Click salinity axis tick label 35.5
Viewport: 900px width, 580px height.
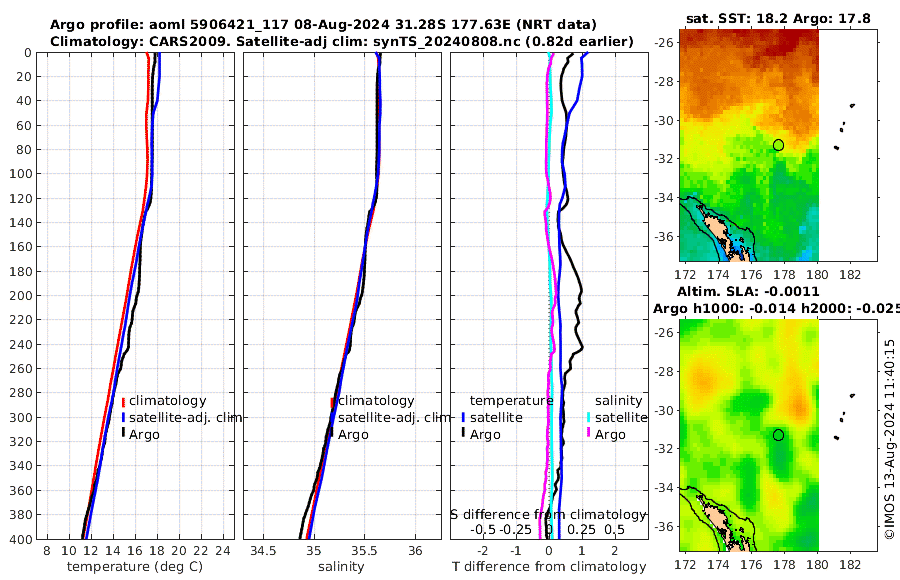pyautogui.click(x=364, y=551)
